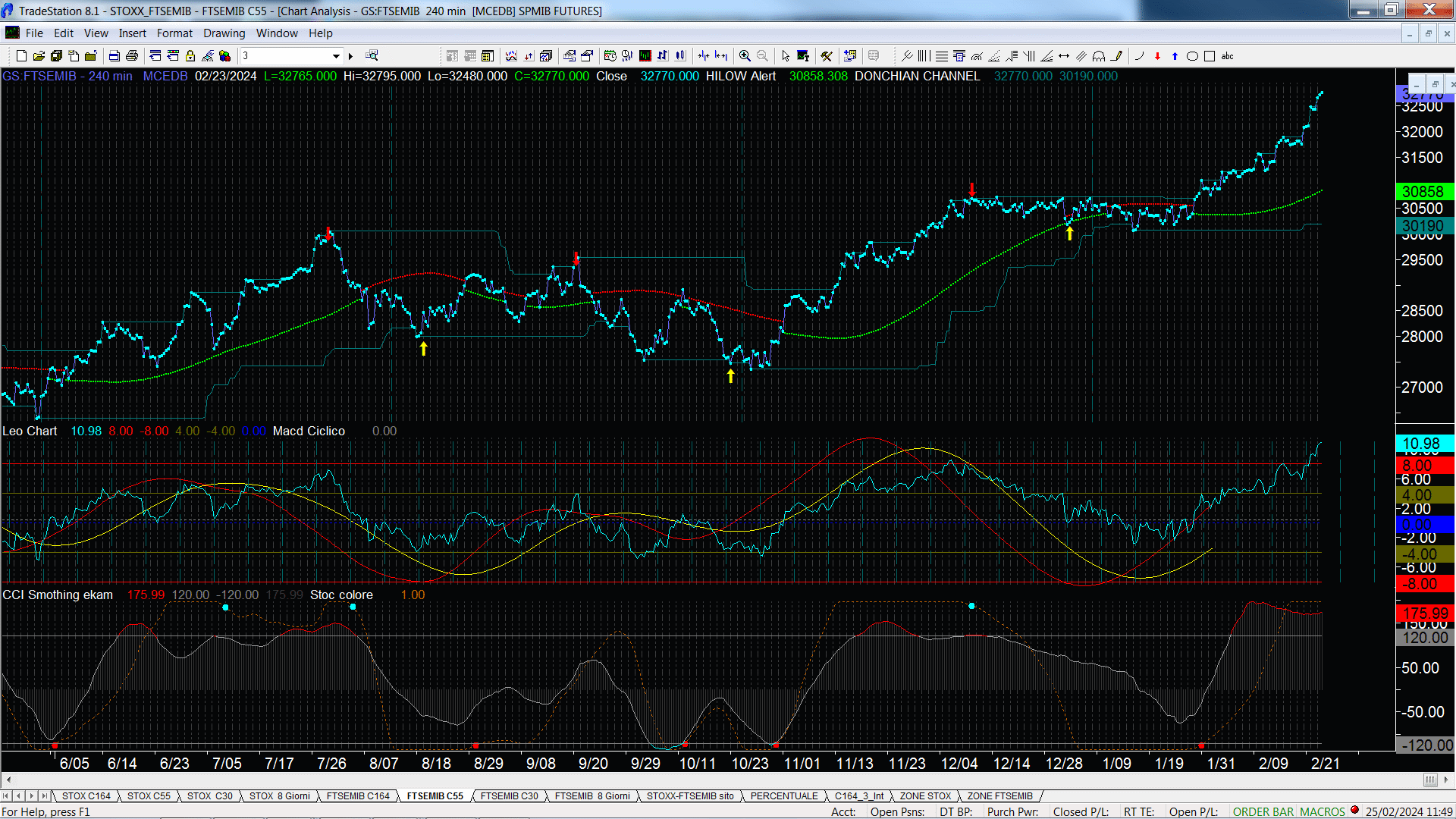This screenshot has height=819, width=1456.
Task: Open the Format menu
Action: (x=174, y=33)
